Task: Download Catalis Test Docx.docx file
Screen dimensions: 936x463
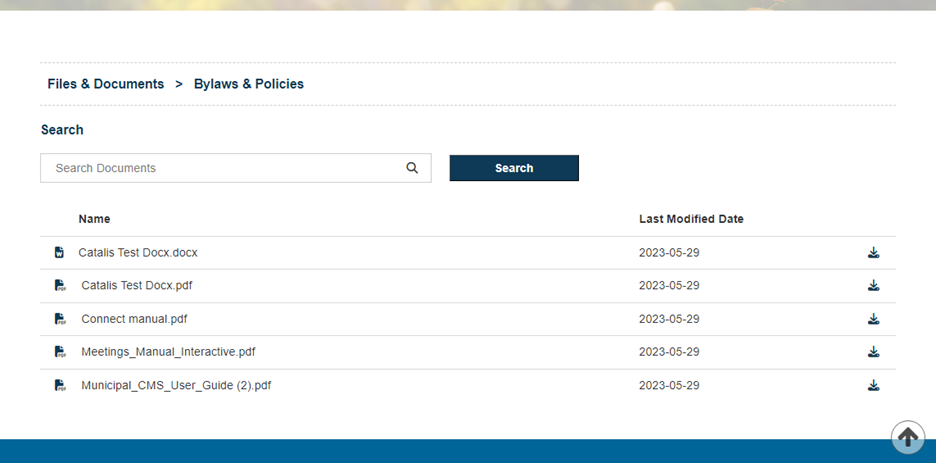Action: tap(873, 253)
